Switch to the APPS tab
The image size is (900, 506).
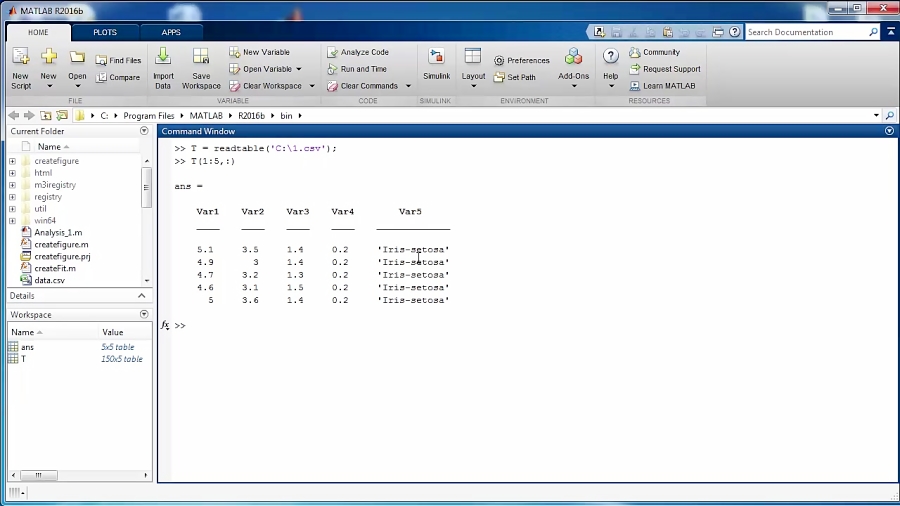pos(171,32)
